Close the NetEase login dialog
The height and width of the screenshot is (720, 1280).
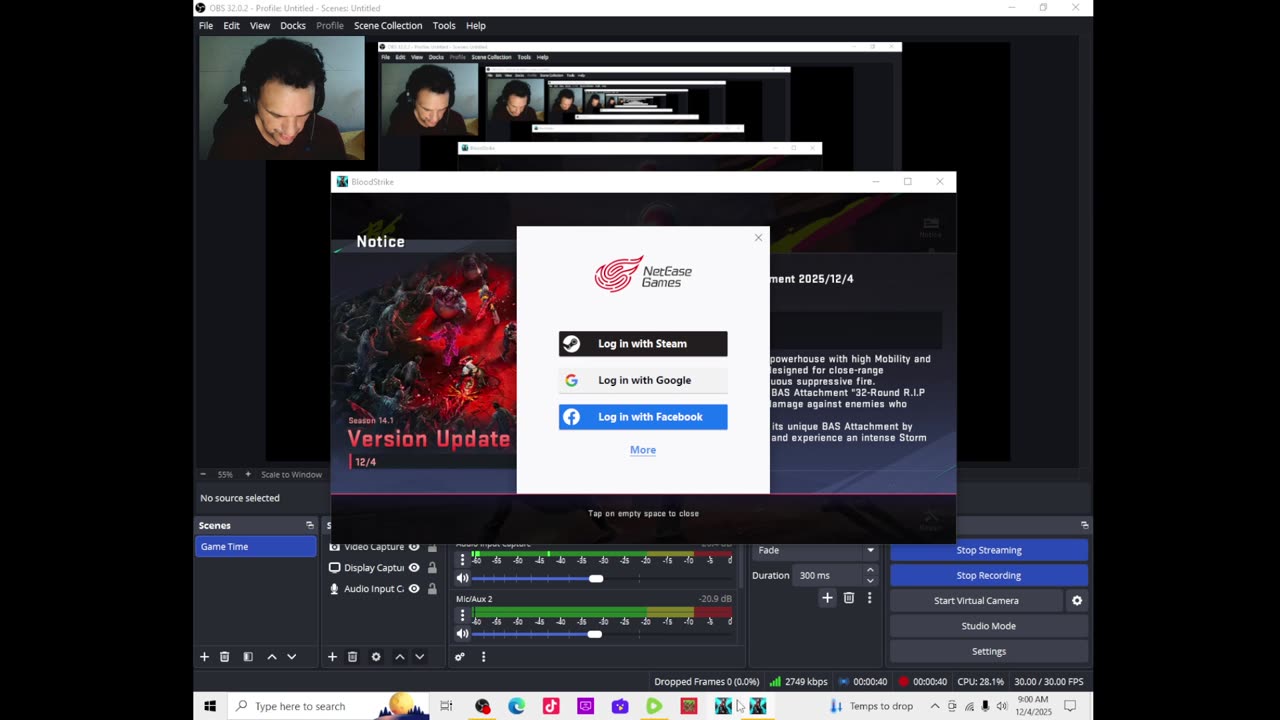(x=758, y=238)
